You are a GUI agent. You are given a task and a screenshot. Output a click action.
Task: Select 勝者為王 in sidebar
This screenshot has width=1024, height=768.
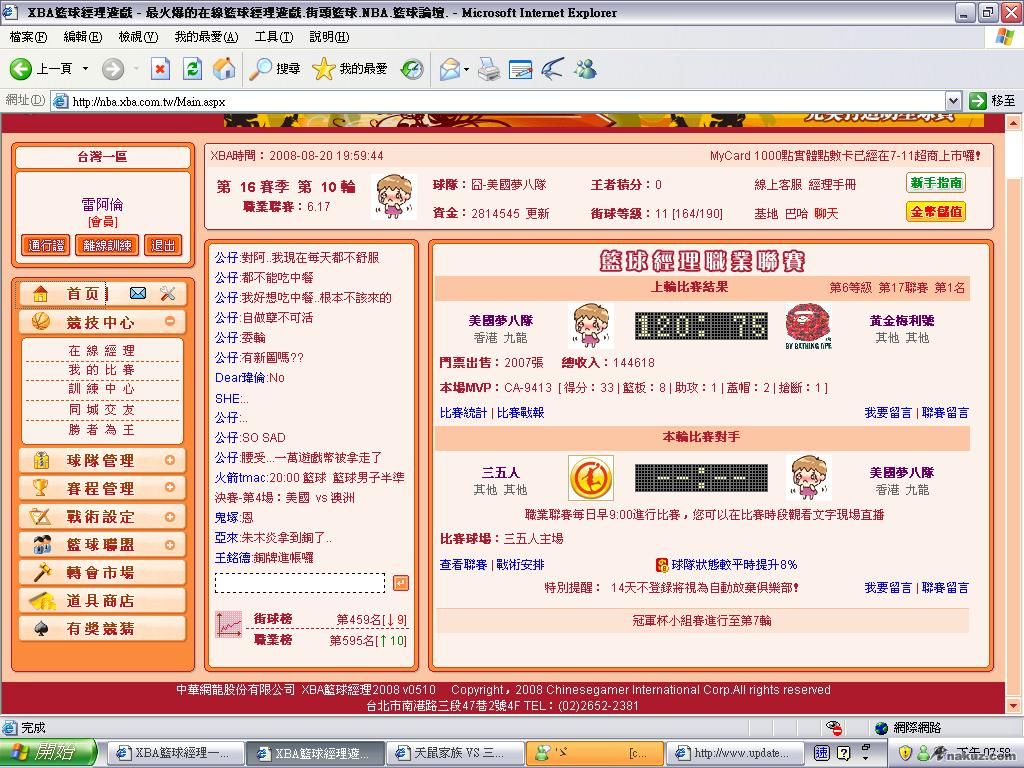point(102,430)
